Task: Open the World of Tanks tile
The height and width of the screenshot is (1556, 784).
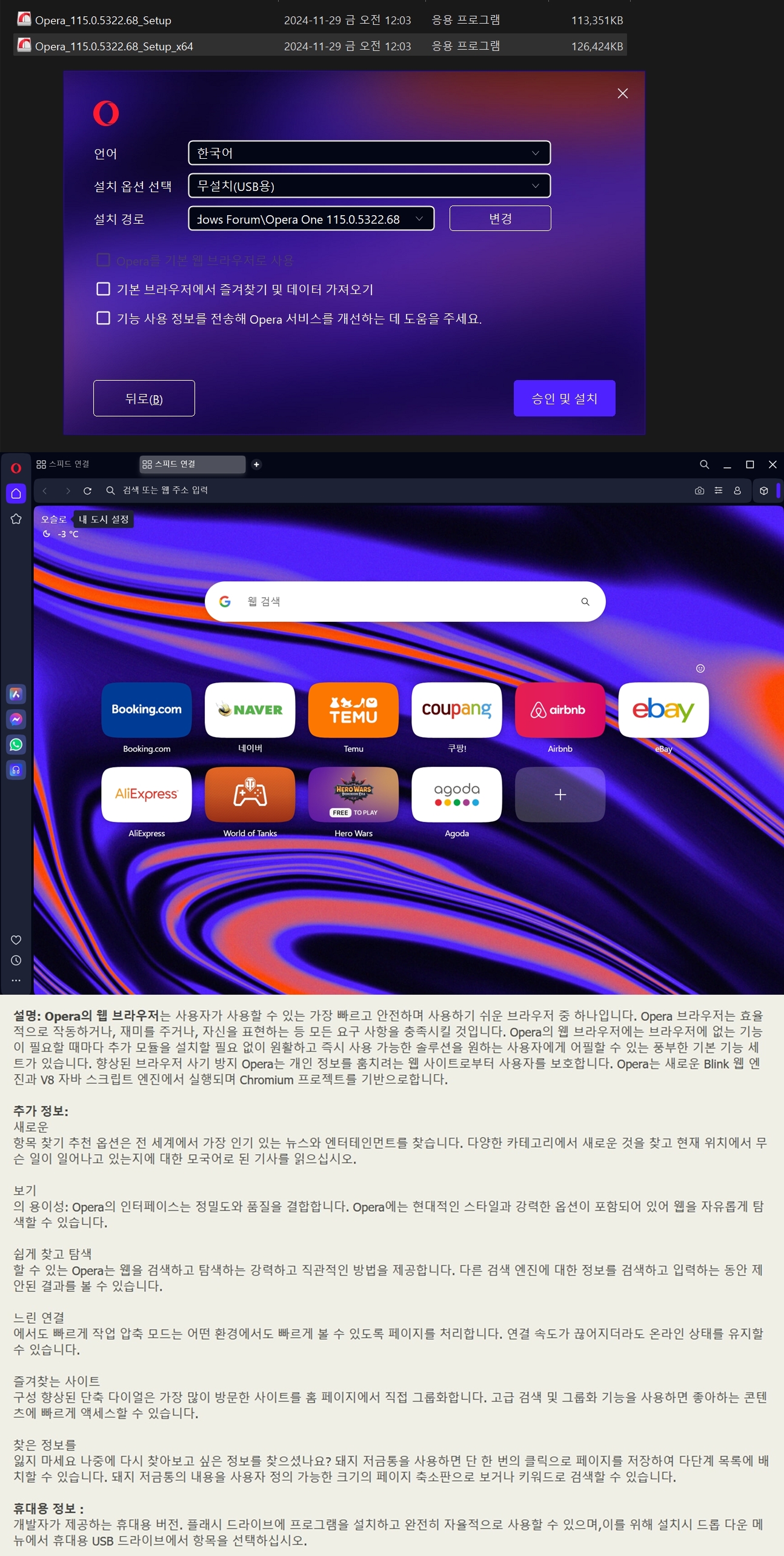Action: point(250,795)
